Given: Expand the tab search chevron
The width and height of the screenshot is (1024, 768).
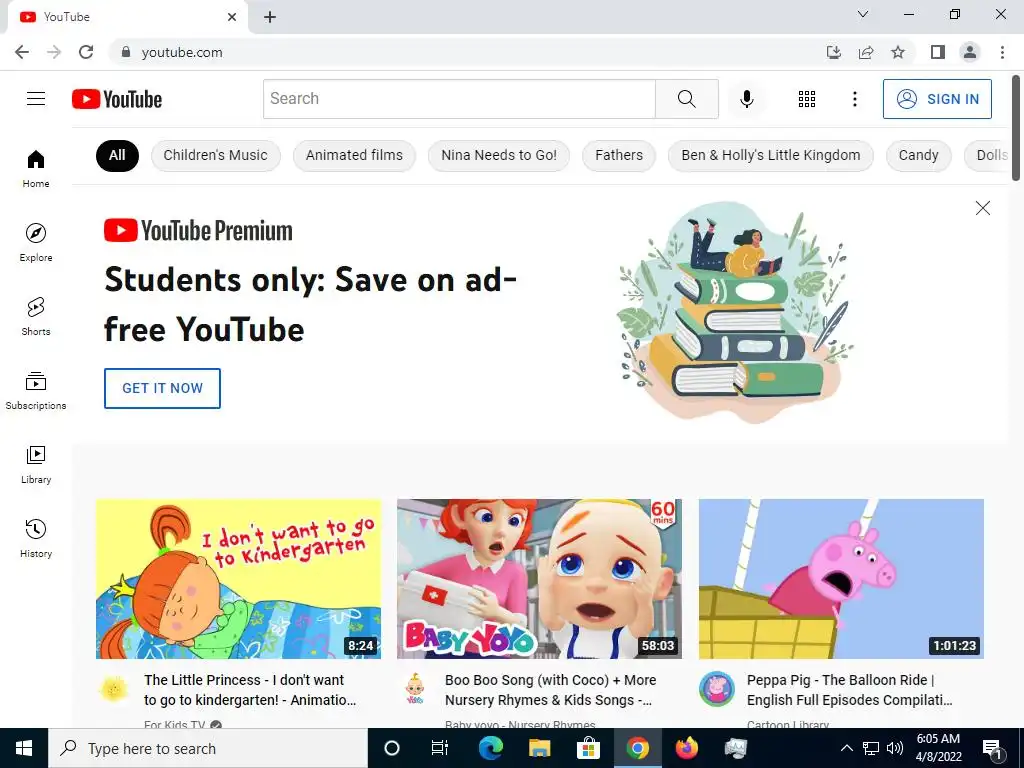Looking at the screenshot, I should pos(863,14).
